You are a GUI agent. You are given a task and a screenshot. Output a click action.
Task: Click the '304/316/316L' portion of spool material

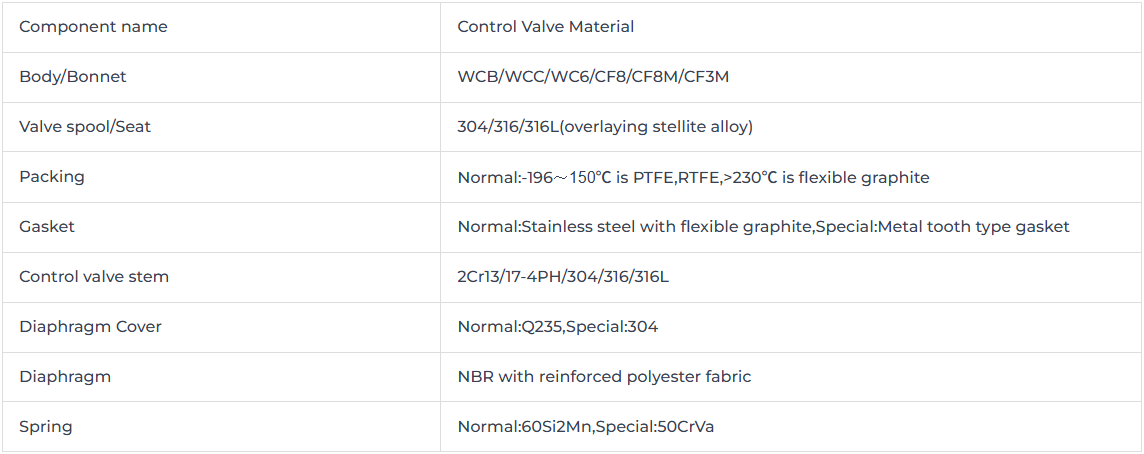click(x=508, y=127)
